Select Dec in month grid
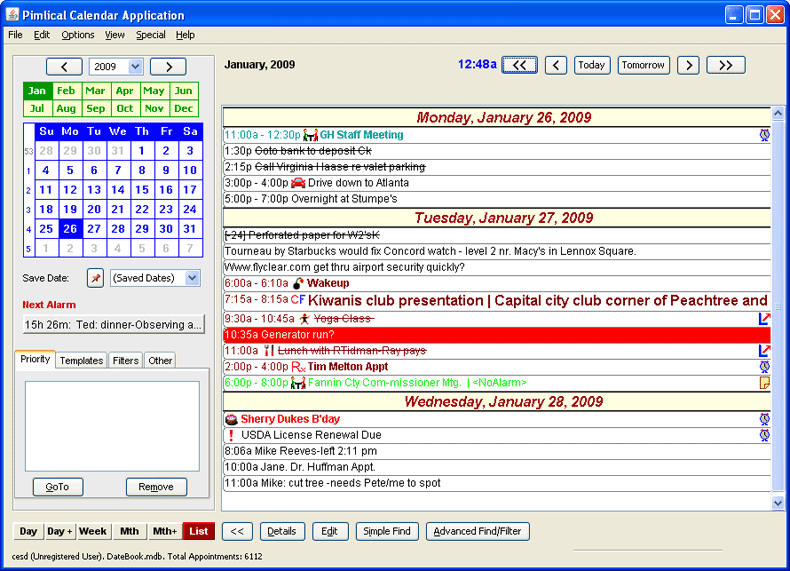Viewport: 790px width, 571px height. pyautogui.click(x=183, y=108)
